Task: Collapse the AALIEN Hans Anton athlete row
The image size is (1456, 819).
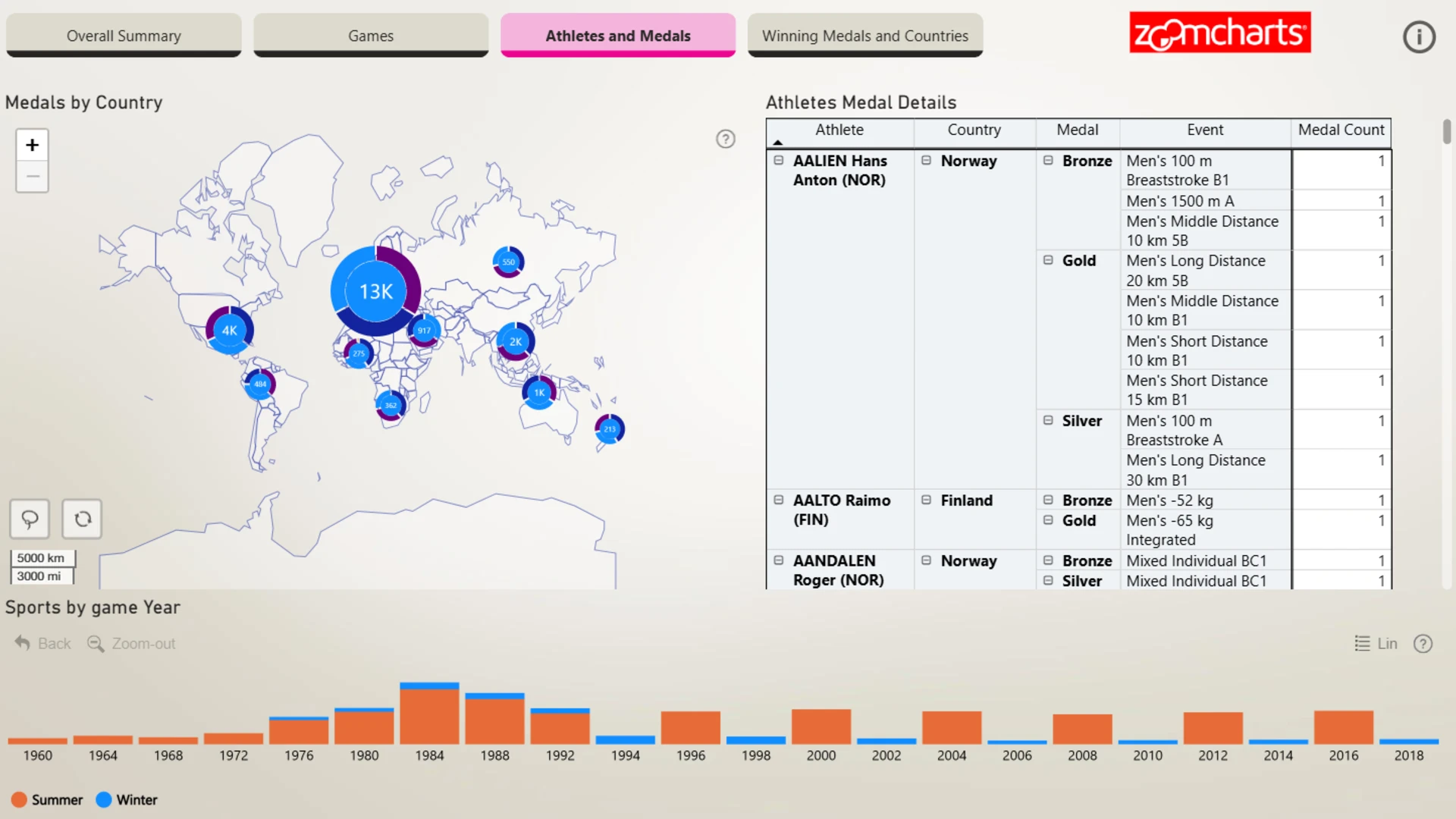Action: pos(778,161)
